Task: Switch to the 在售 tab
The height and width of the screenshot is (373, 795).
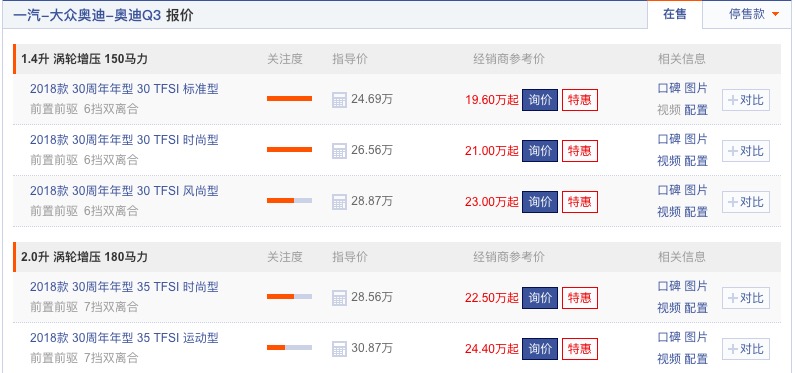Action: click(675, 14)
